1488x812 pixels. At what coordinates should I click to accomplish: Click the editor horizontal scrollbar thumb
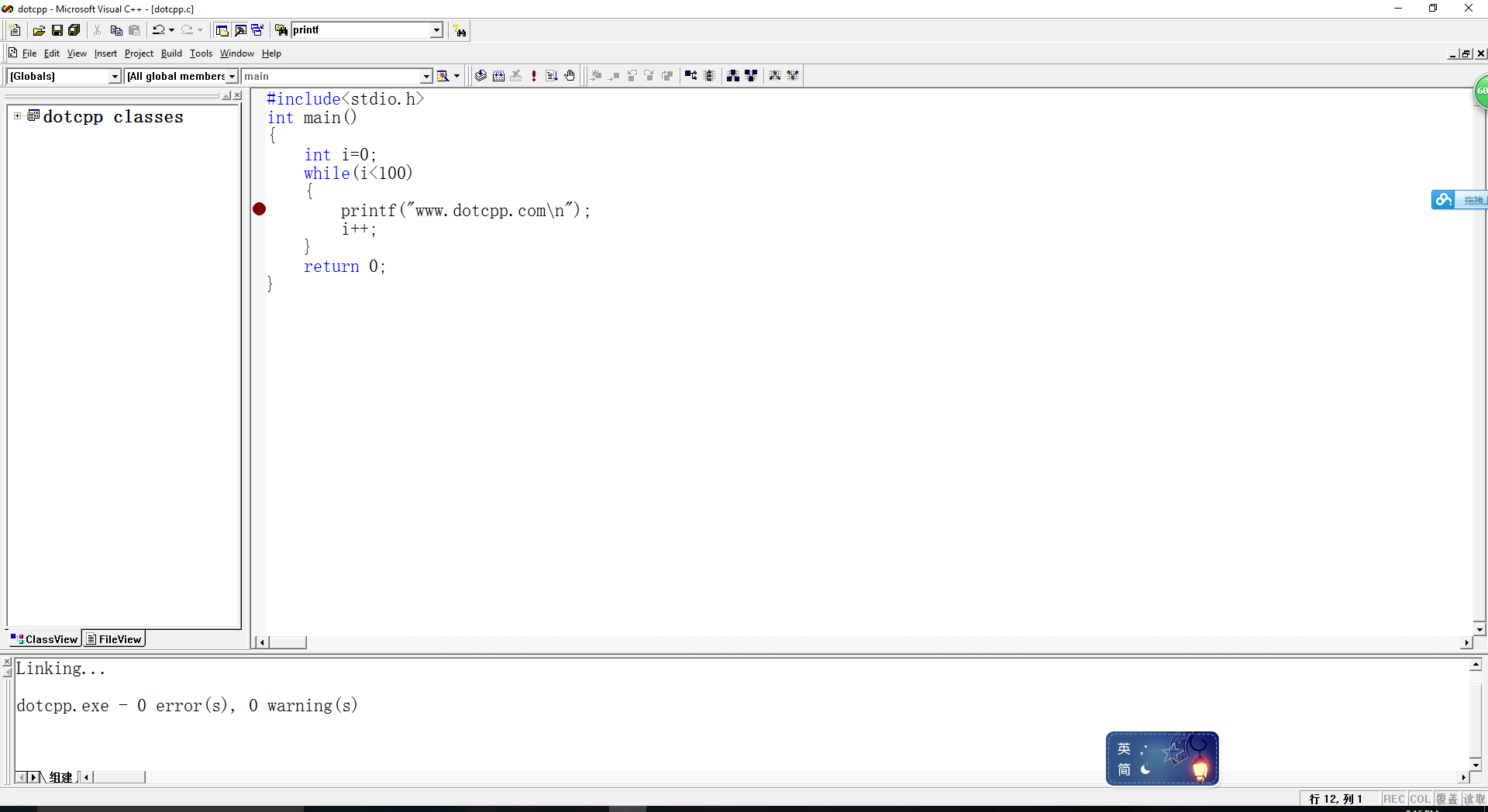pyautogui.click(x=288, y=642)
